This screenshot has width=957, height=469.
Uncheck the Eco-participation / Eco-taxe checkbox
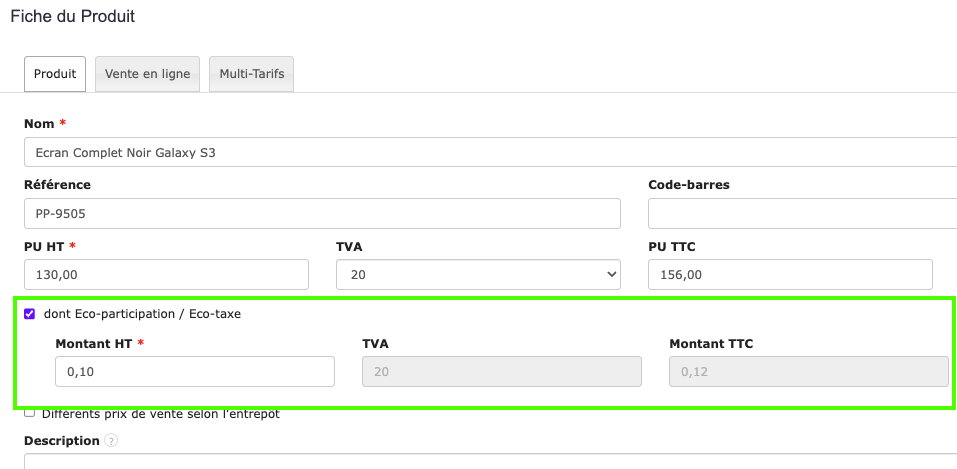point(30,314)
